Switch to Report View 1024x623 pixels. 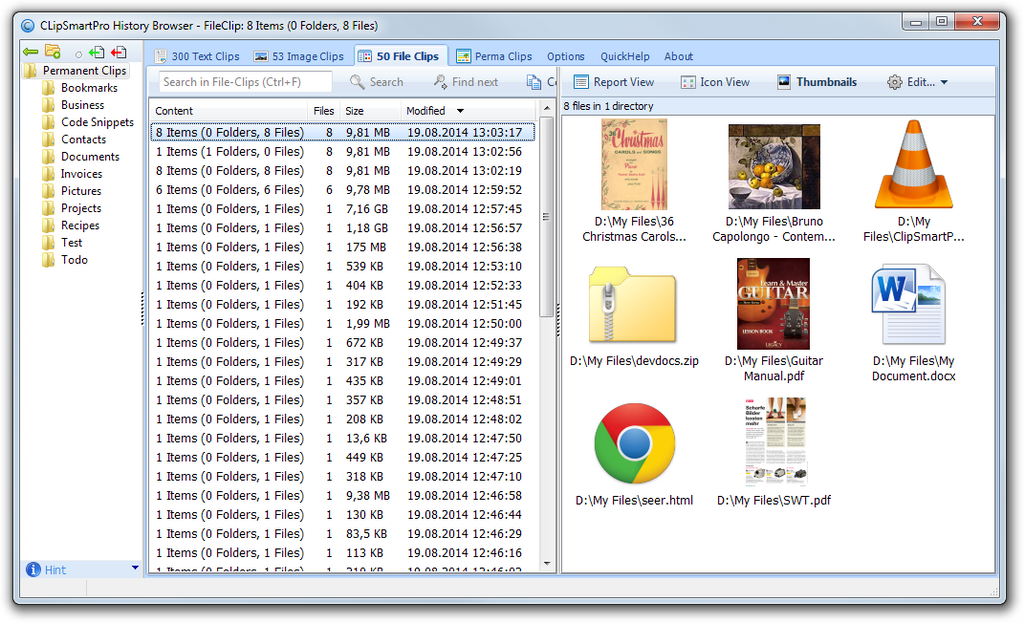(x=613, y=82)
